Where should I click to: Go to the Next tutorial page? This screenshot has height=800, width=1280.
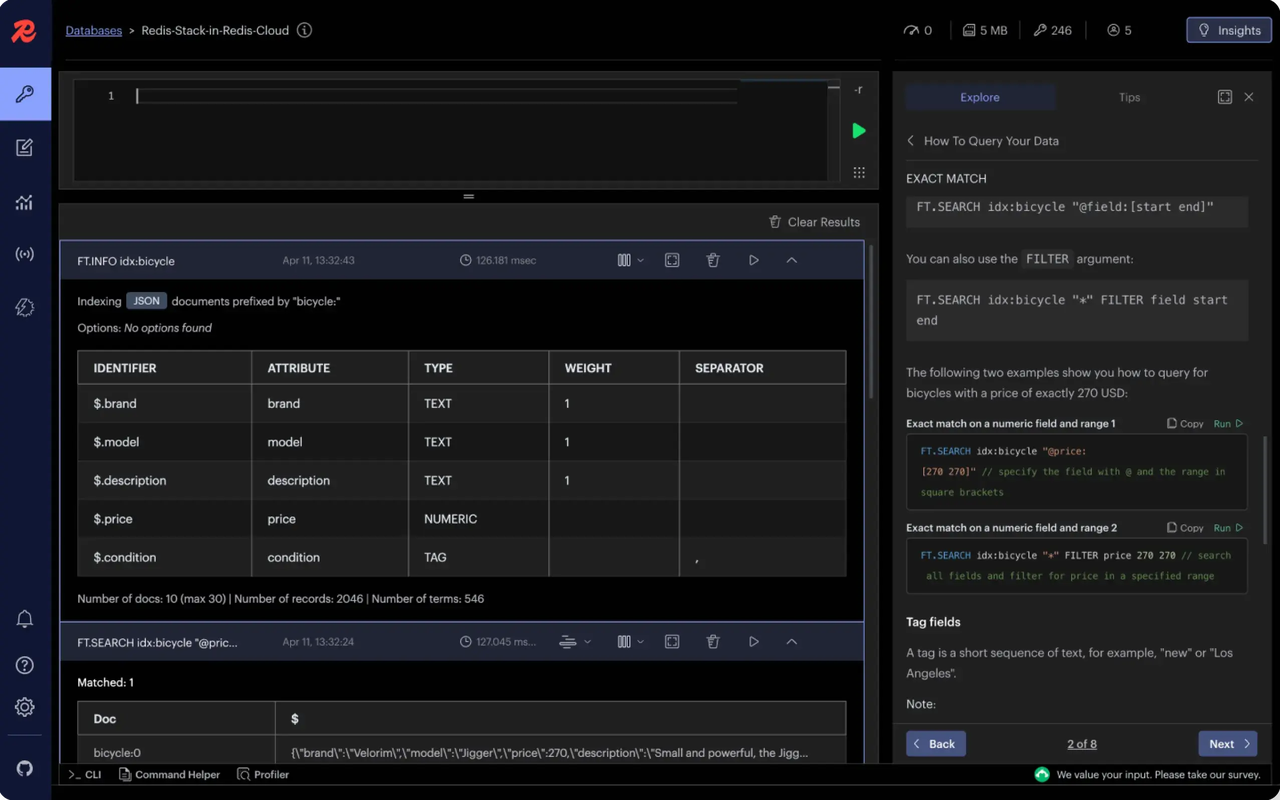[1227, 744]
